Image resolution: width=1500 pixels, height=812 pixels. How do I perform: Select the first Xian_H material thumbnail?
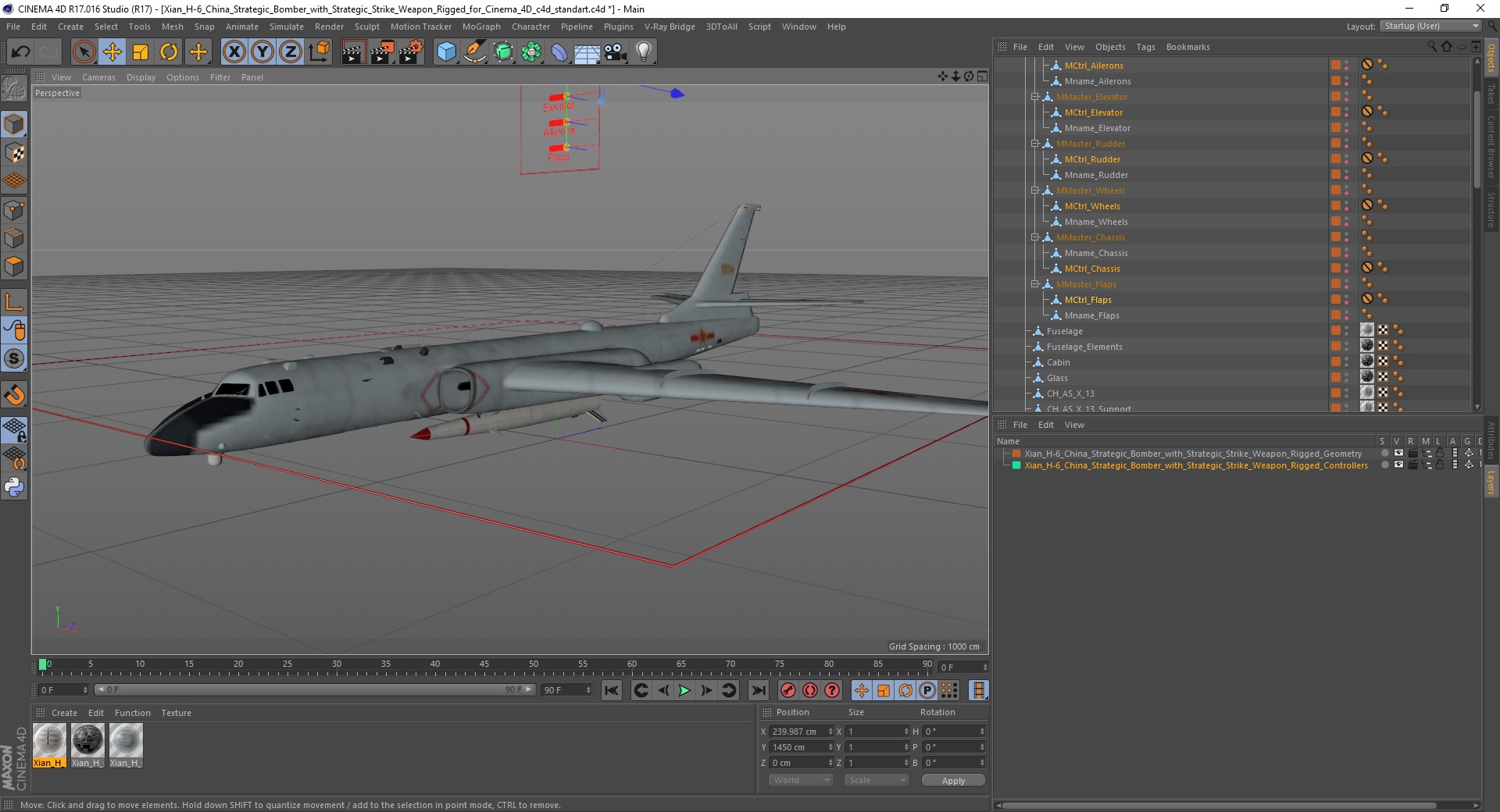pos(49,745)
